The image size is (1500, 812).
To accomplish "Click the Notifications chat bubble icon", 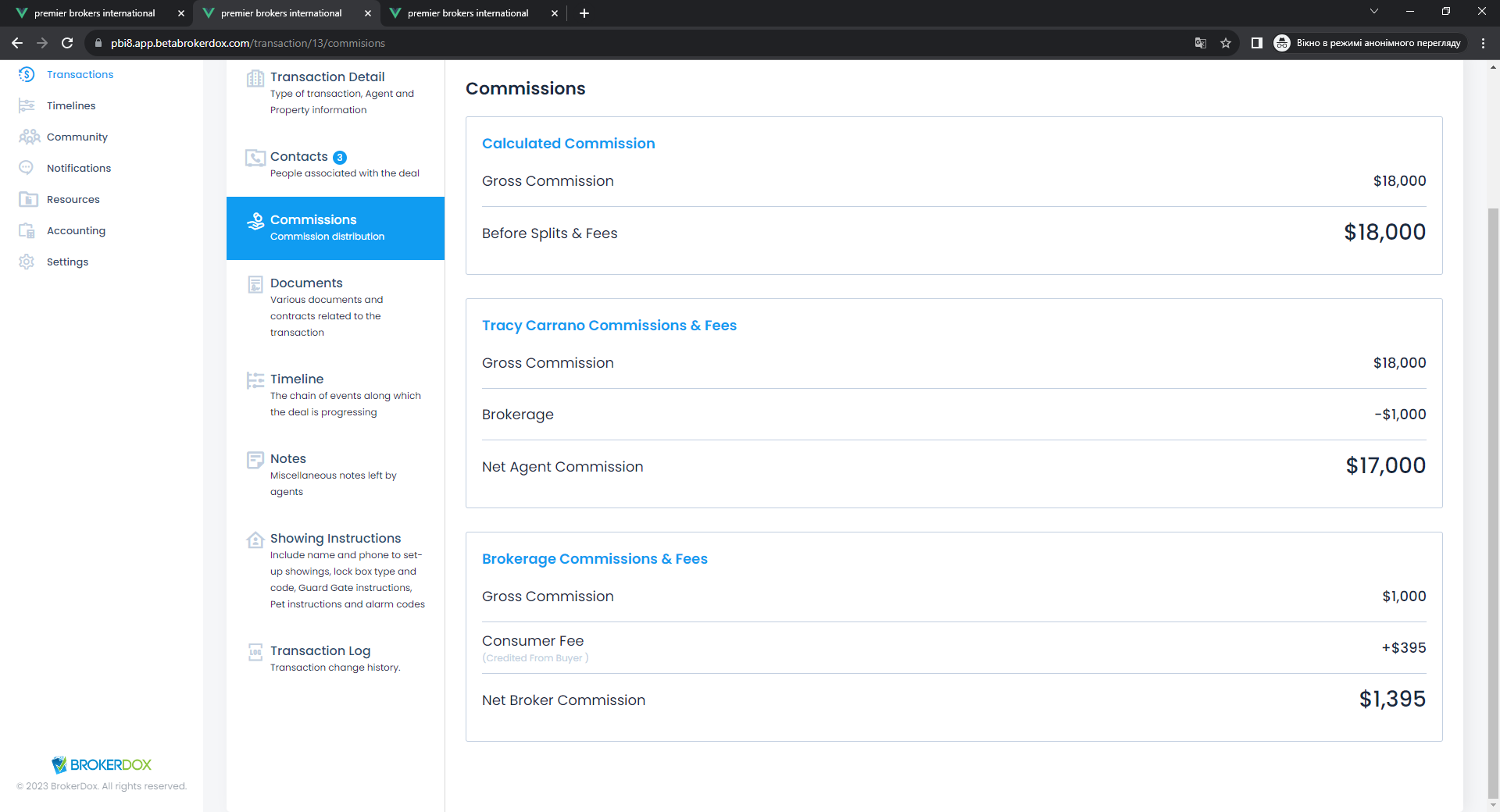I will pos(27,168).
